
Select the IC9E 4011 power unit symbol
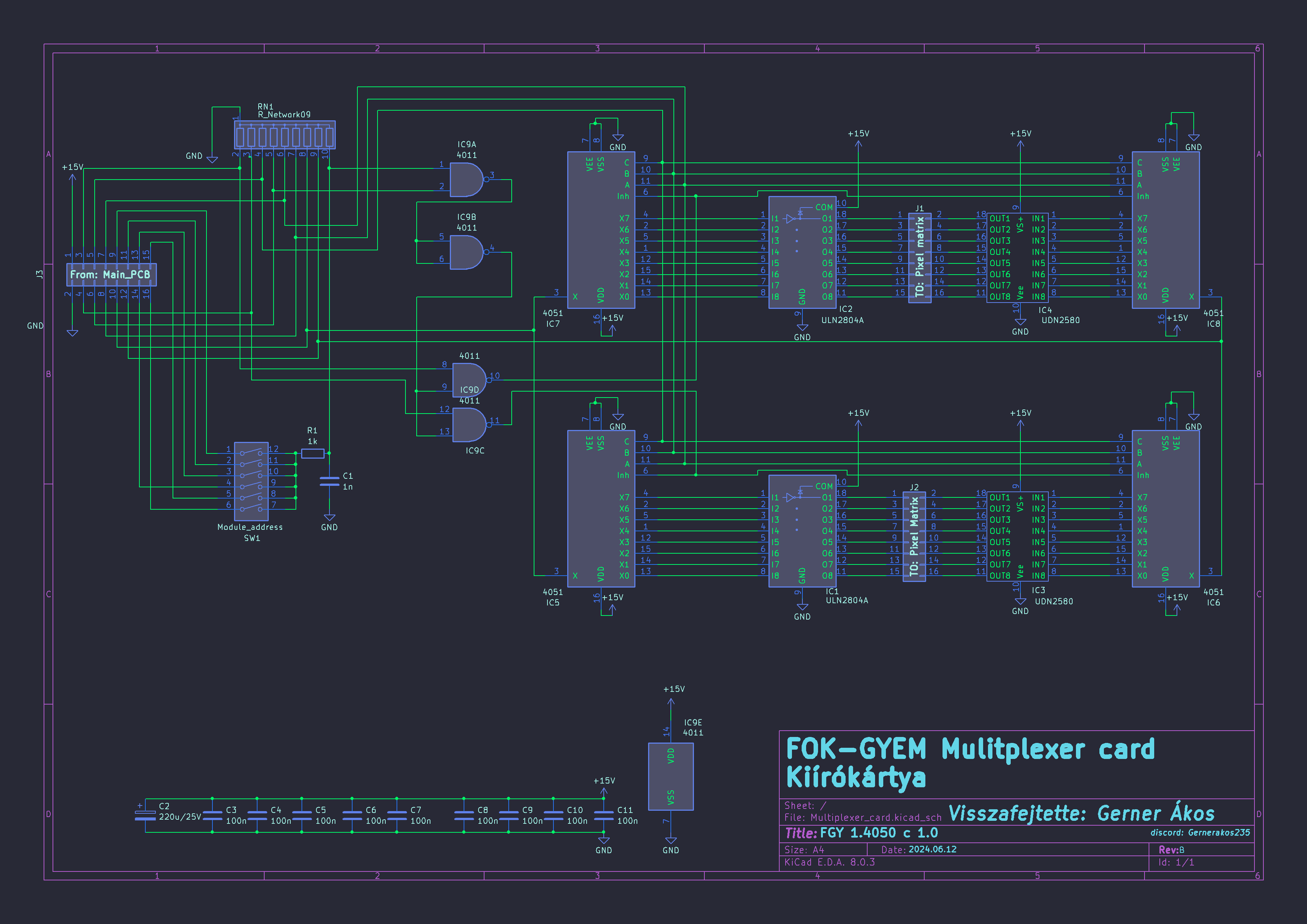(x=670, y=776)
